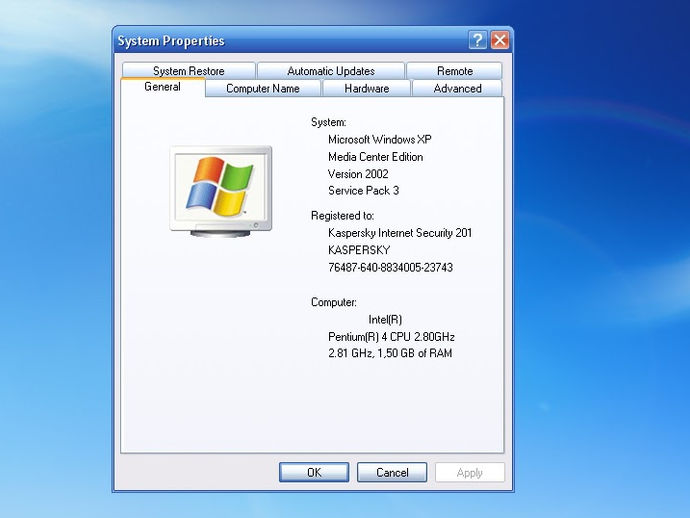
Task: Switch to the System Restore tab
Action: (x=189, y=71)
